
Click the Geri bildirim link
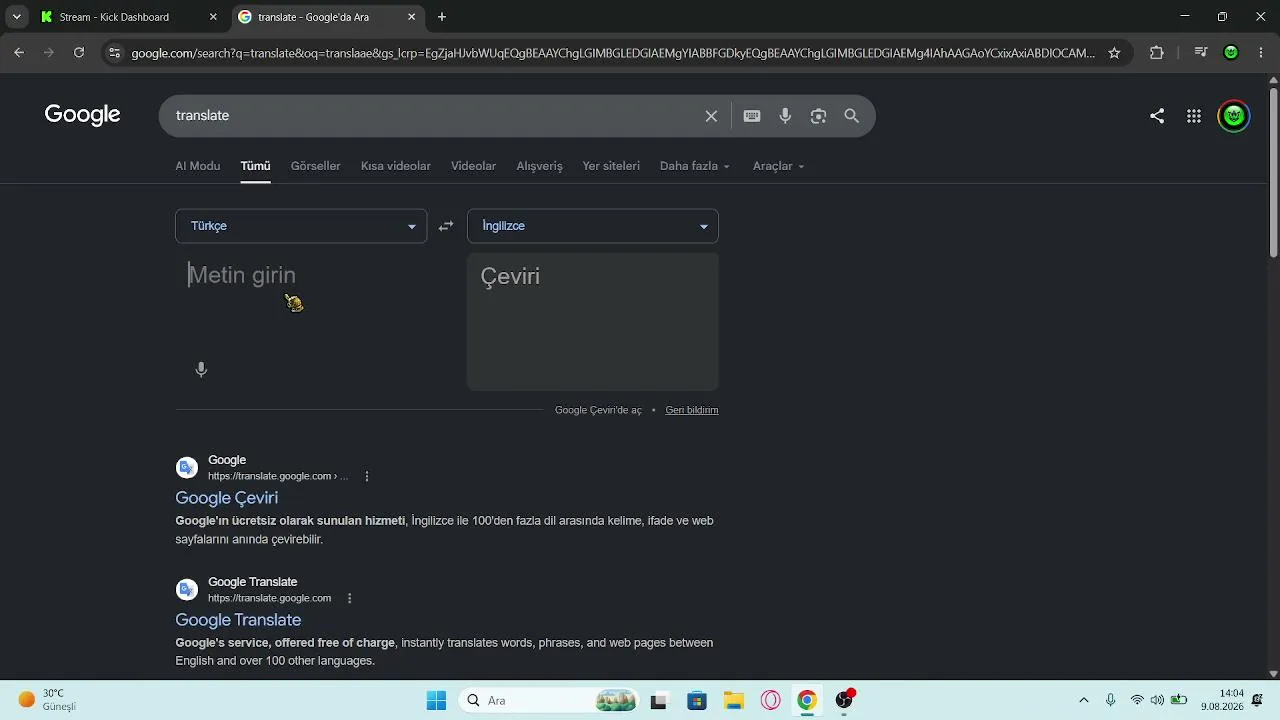coord(692,410)
